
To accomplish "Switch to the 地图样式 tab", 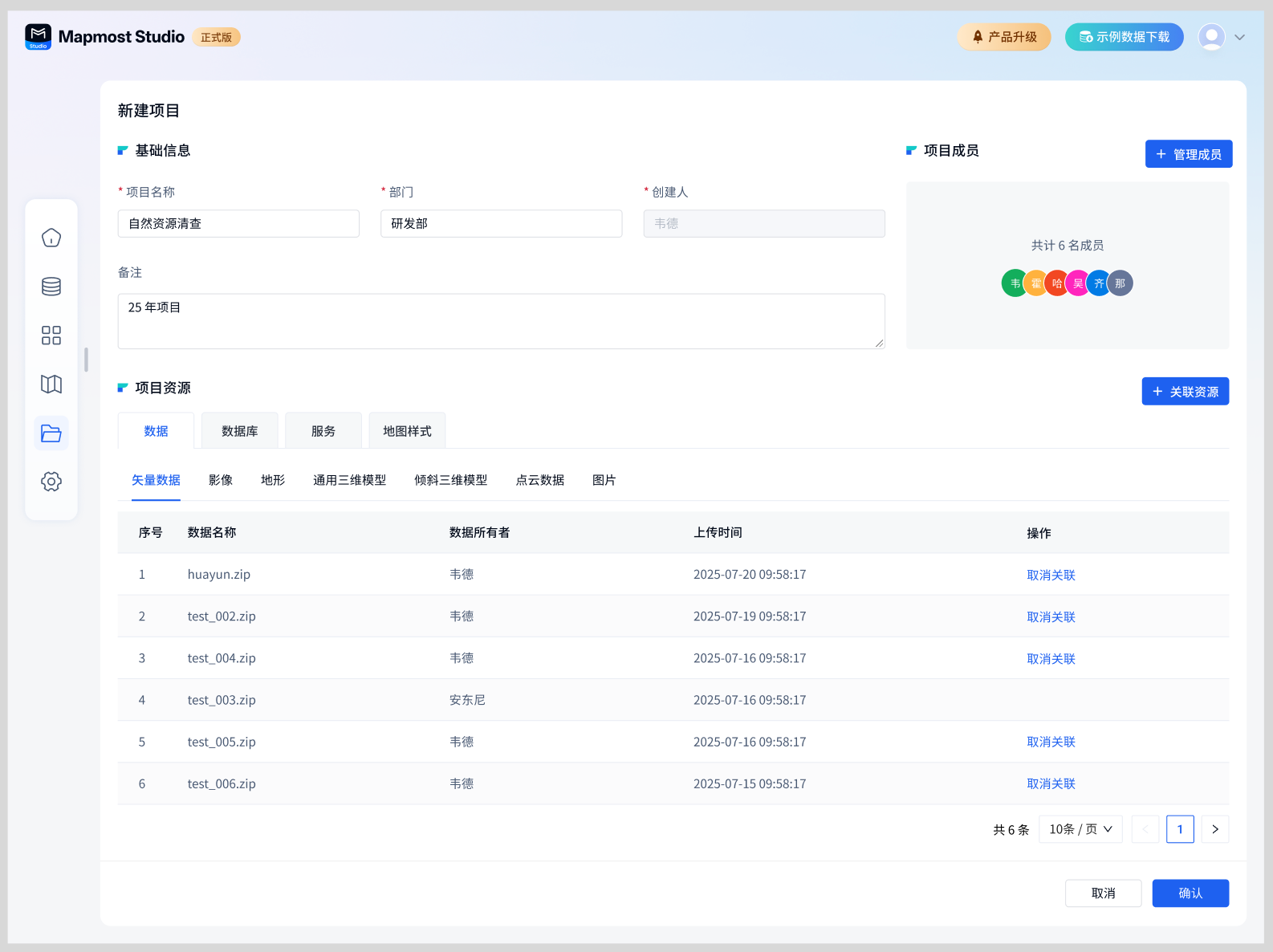I will (x=407, y=431).
